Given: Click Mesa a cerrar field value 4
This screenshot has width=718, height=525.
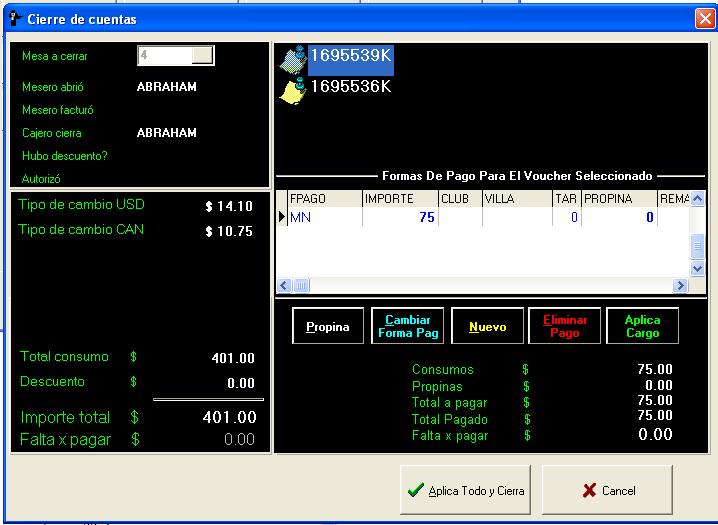Looking at the screenshot, I should [165, 55].
